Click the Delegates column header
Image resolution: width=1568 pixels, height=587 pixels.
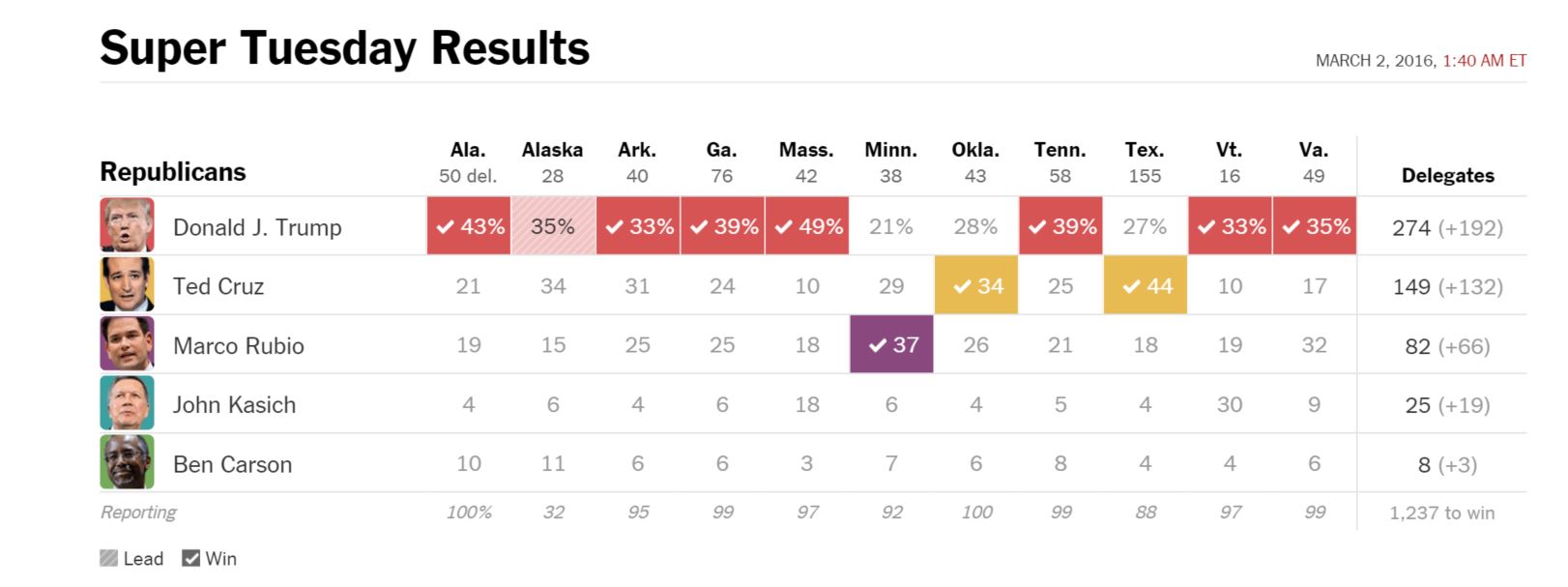click(1447, 175)
